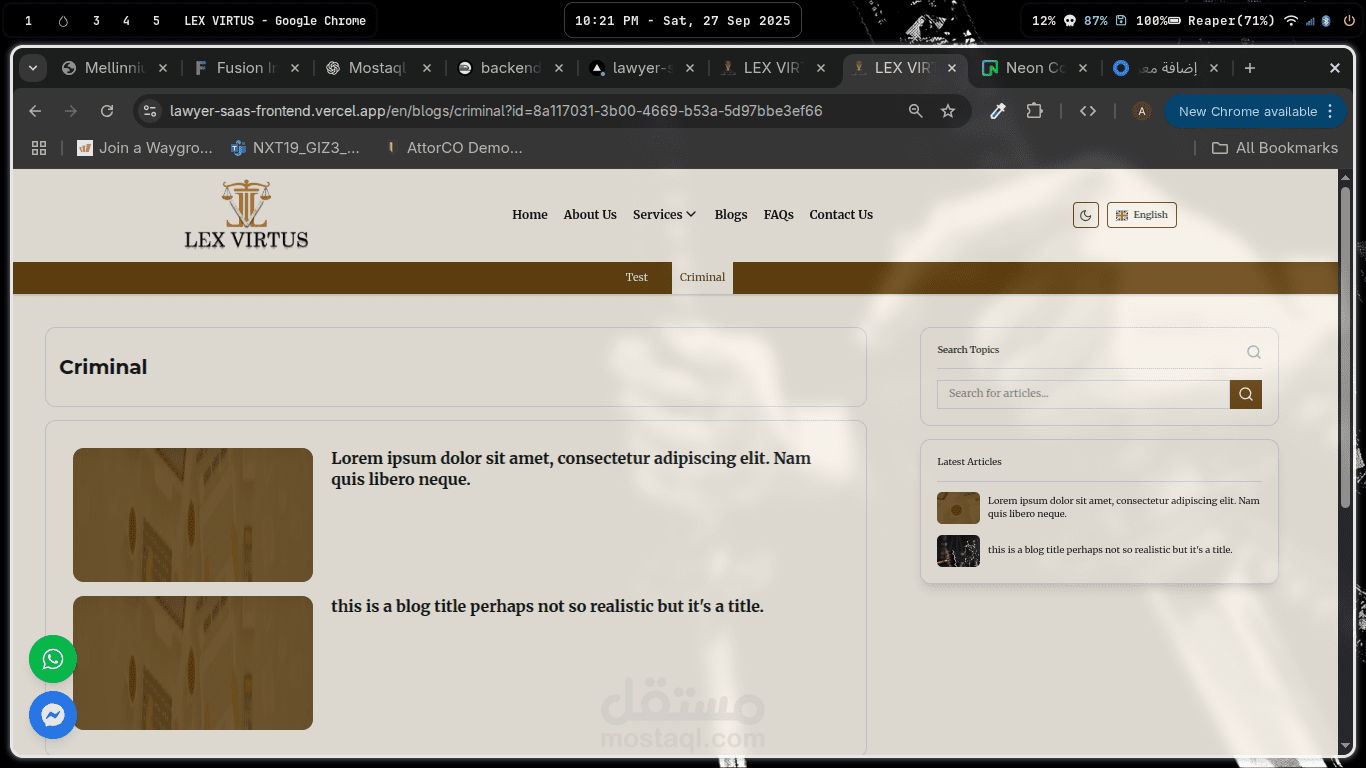Open the Messenger chat floating icon
Viewport: 1366px width, 768px height.
click(x=53, y=715)
